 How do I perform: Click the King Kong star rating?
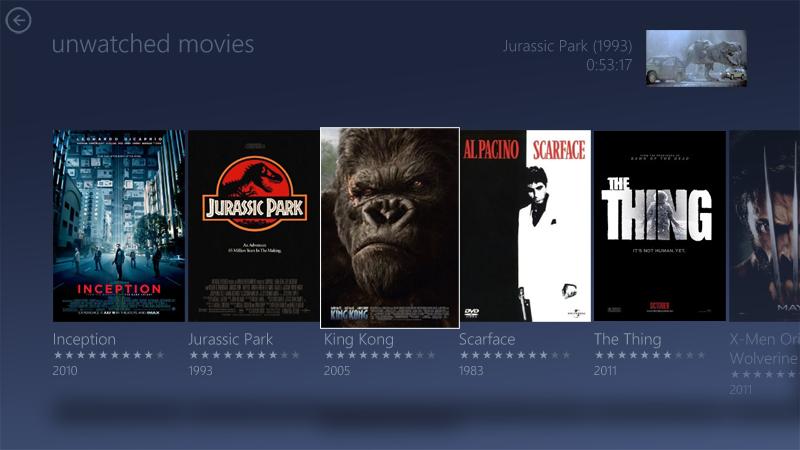pos(380,355)
